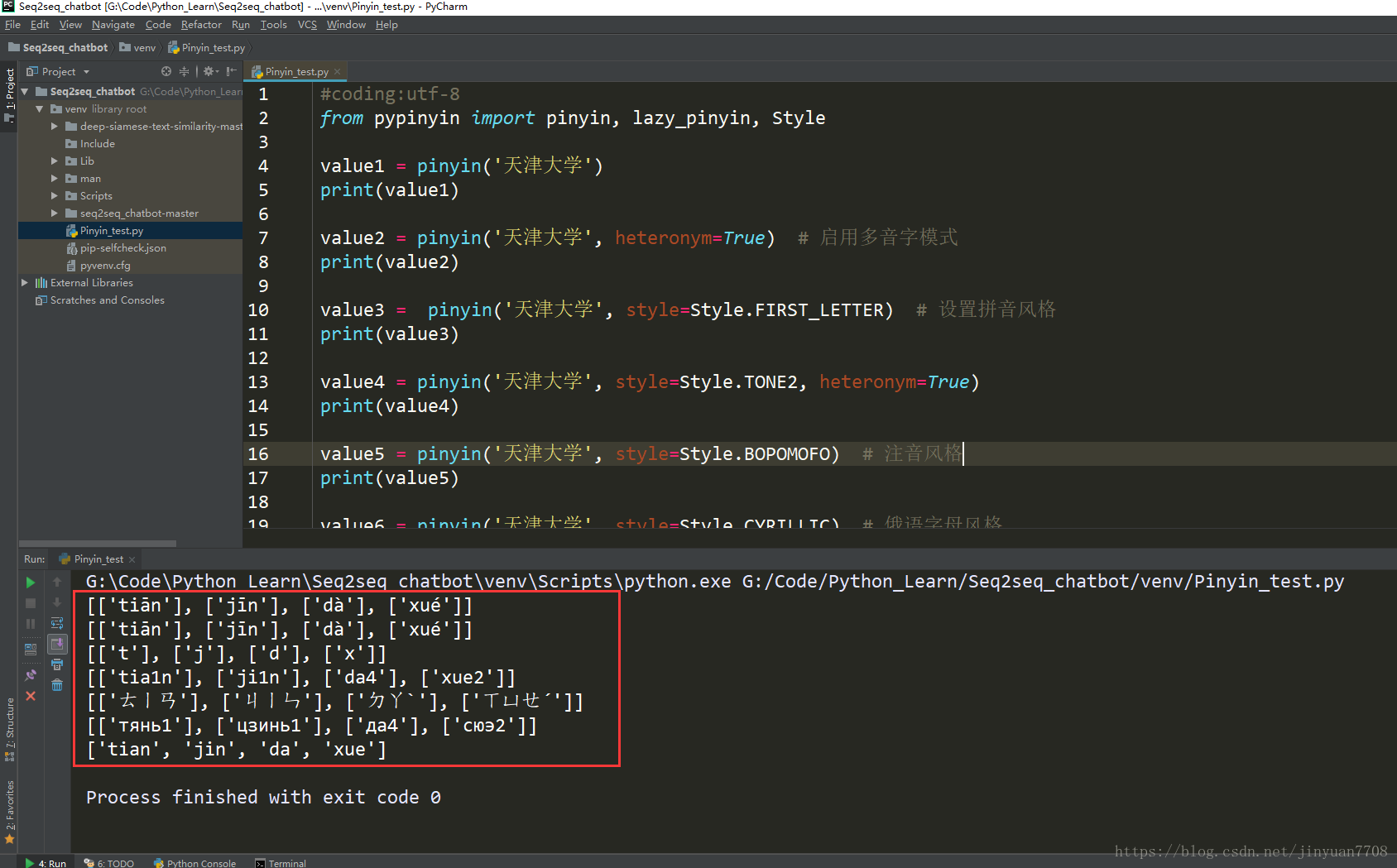
Task: Expand the seq2seq_chatbot-master folder
Action: [54, 213]
